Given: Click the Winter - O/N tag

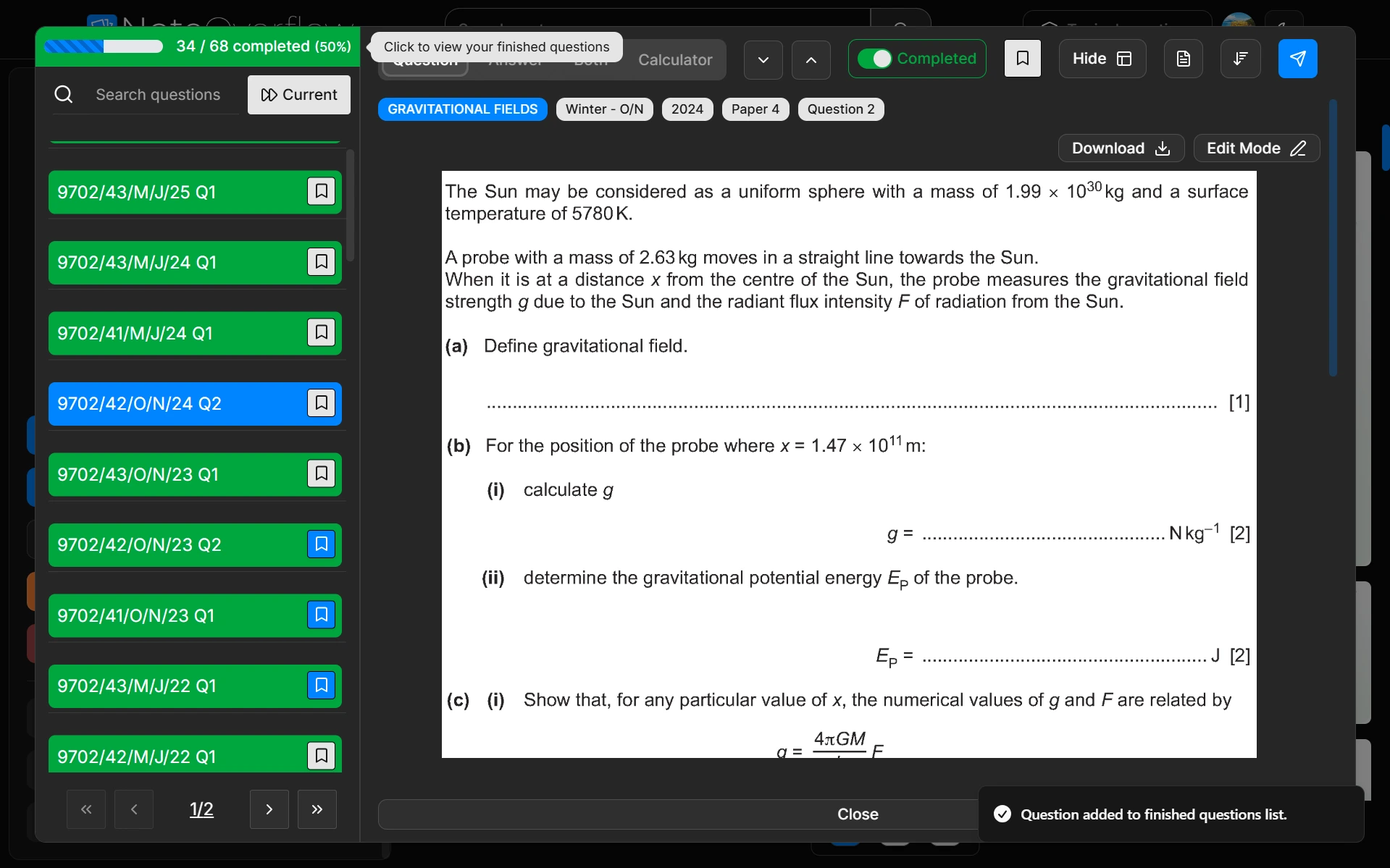Looking at the screenshot, I should [x=604, y=109].
